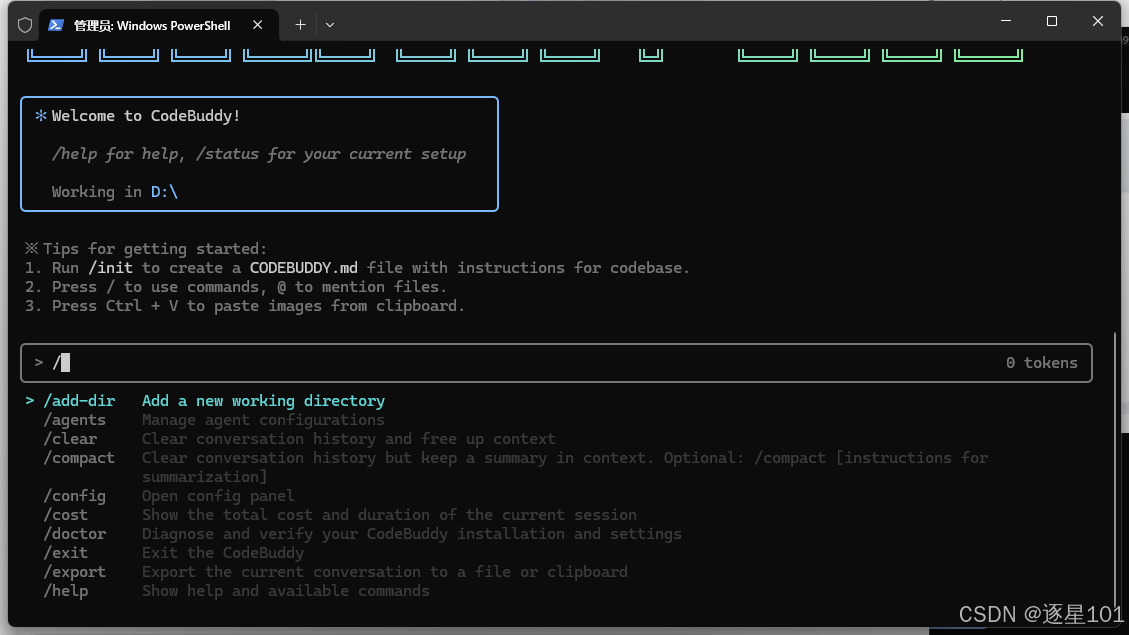Select /exit to quit CodeBuddy
1129x635 pixels.
point(65,552)
